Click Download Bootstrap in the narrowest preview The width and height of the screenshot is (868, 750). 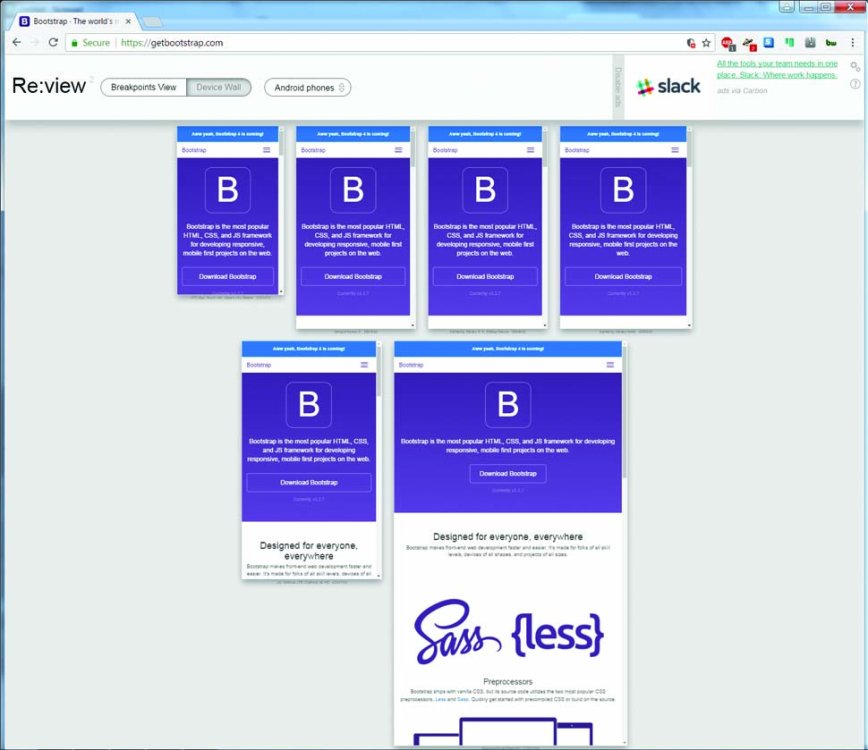228,277
